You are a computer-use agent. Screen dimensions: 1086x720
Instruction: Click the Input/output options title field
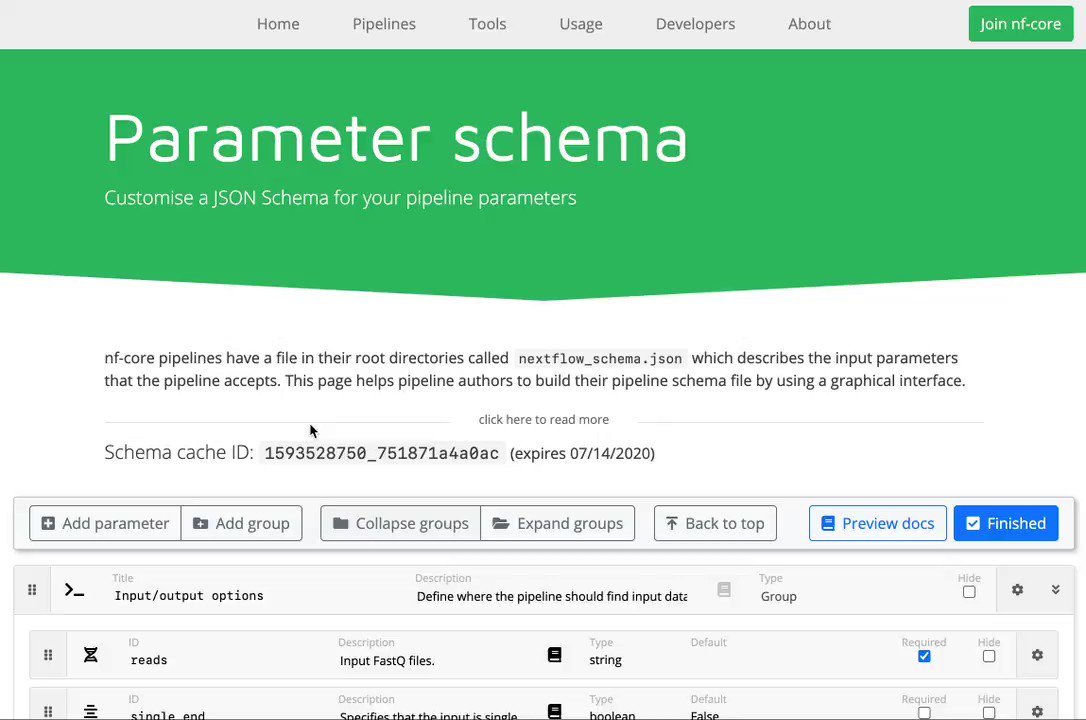(x=260, y=595)
